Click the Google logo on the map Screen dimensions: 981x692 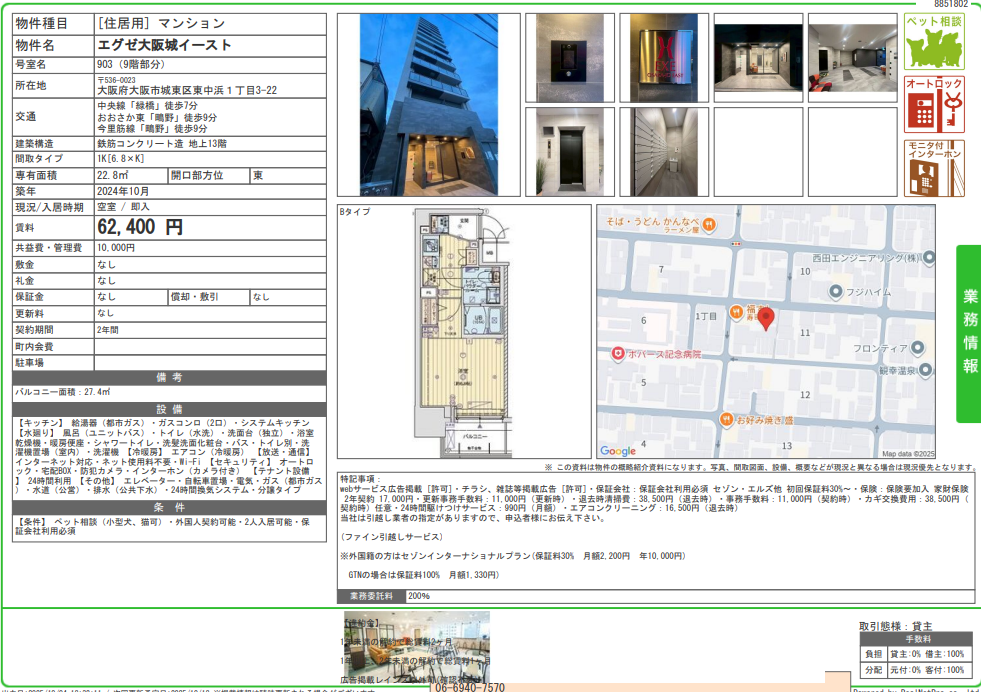(617, 450)
